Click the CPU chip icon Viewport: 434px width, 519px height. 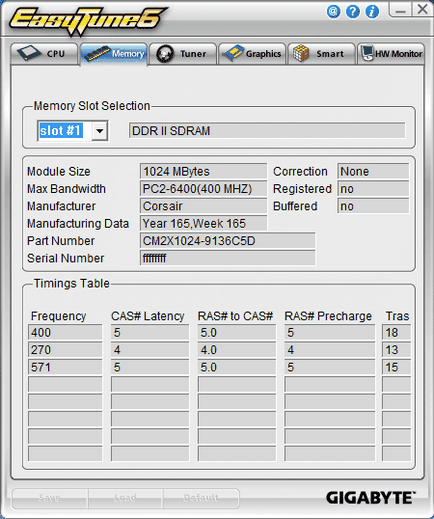29,53
